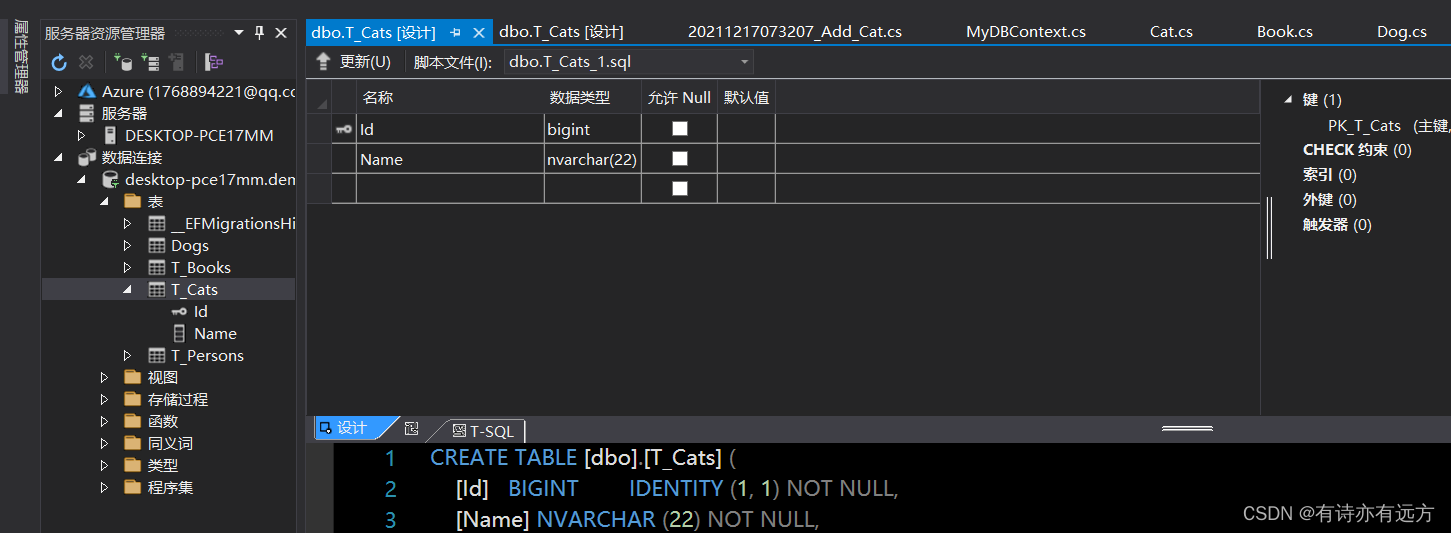The height and width of the screenshot is (533, 1451).
Task: Toggle Allow Null for the Name column
Action: pyautogui.click(x=680, y=159)
